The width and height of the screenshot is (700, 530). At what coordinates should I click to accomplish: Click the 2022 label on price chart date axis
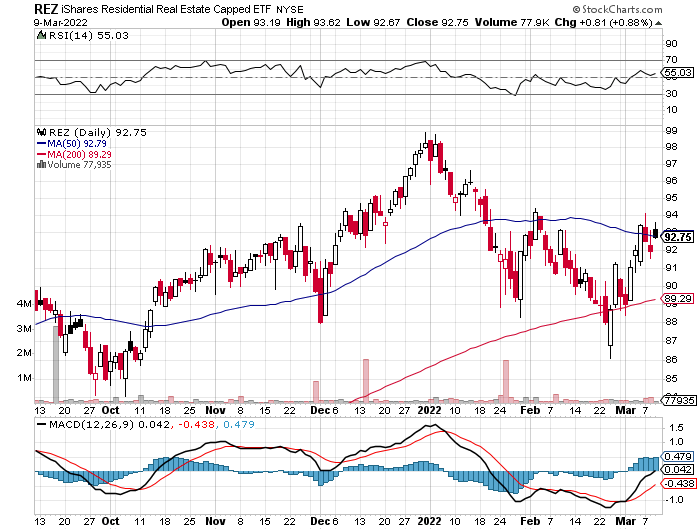pos(429,410)
